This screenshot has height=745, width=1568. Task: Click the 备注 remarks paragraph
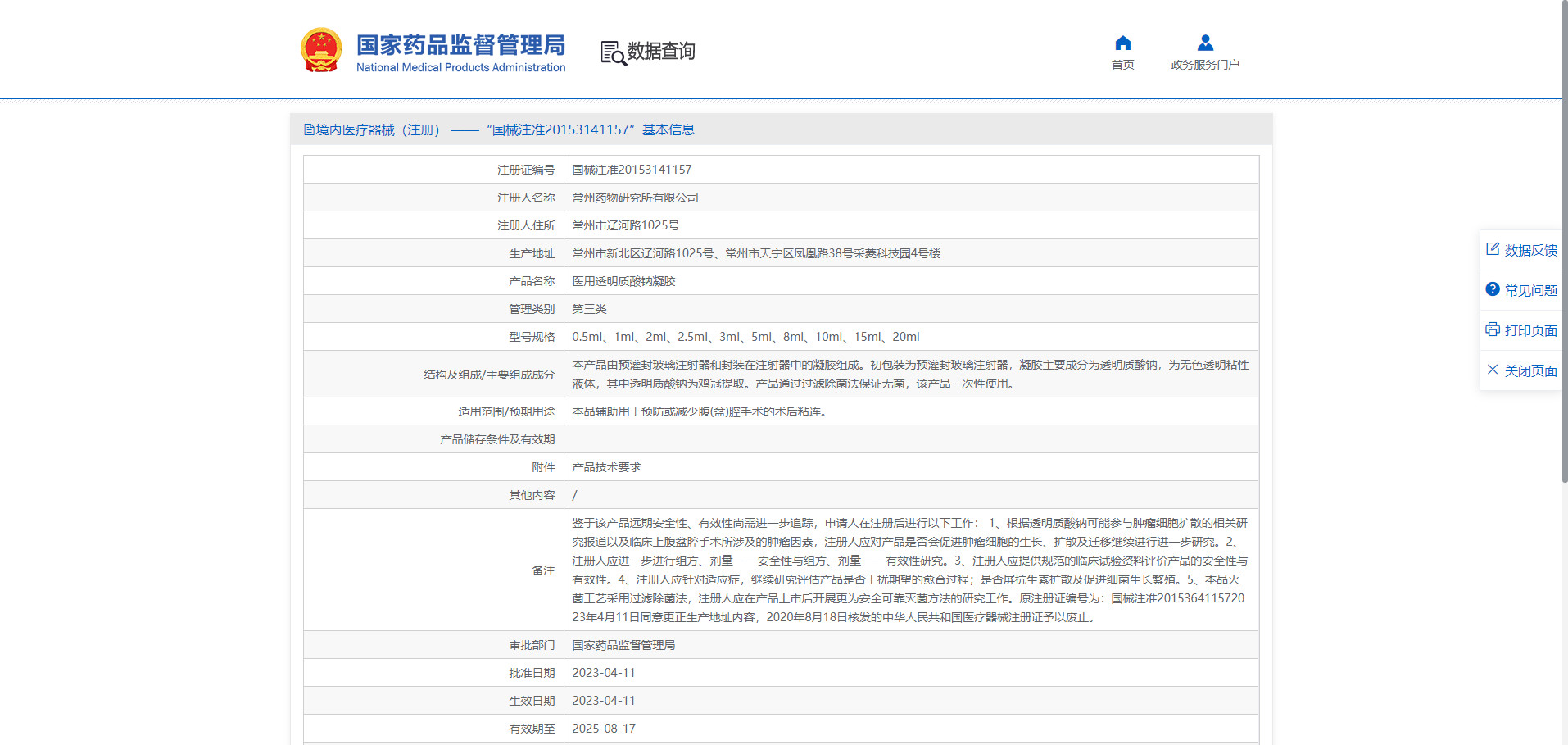tap(910, 570)
